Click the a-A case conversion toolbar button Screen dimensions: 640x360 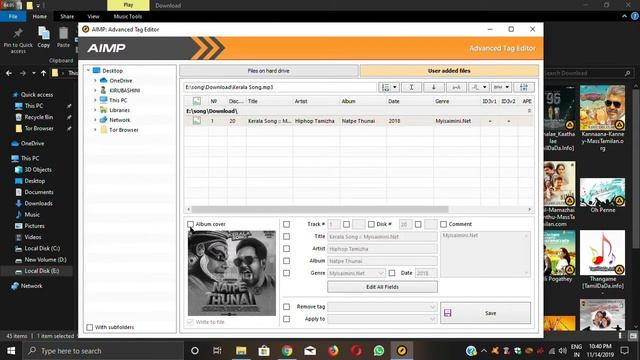pyautogui.click(x=456, y=87)
